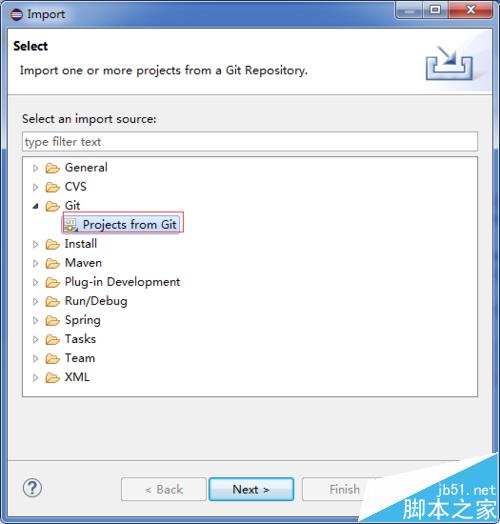Viewport: 500px width, 524px height.
Task: Click the Finish button
Action: coord(344,489)
